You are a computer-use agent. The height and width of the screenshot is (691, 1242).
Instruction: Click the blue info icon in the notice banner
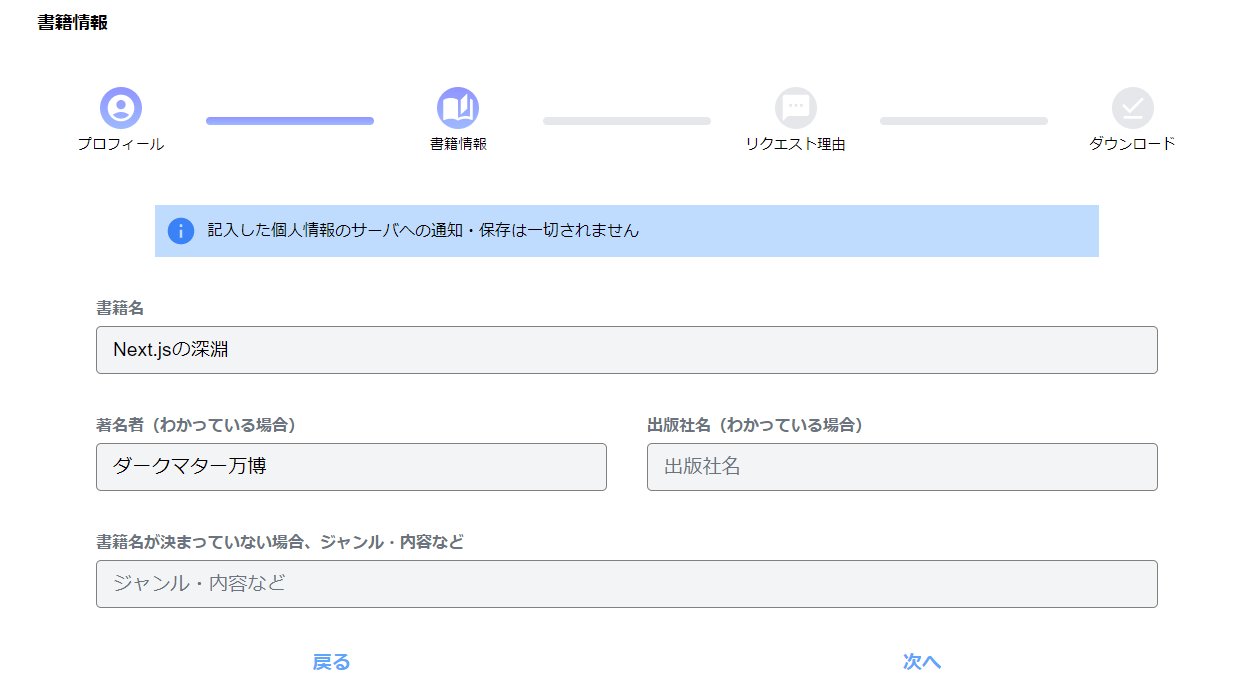pos(181,231)
